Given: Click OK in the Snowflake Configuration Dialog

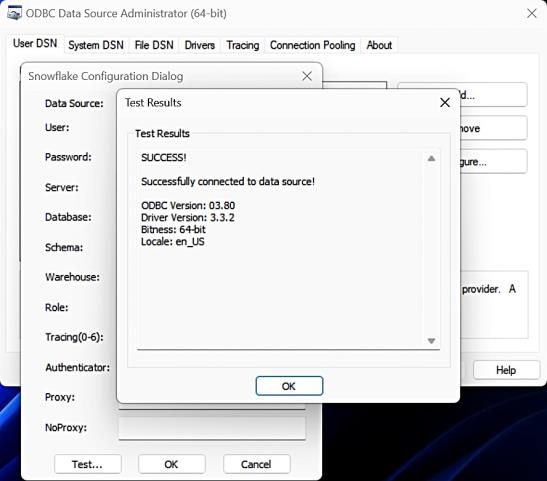Looking at the screenshot, I should pyautogui.click(x=171, y=464).
